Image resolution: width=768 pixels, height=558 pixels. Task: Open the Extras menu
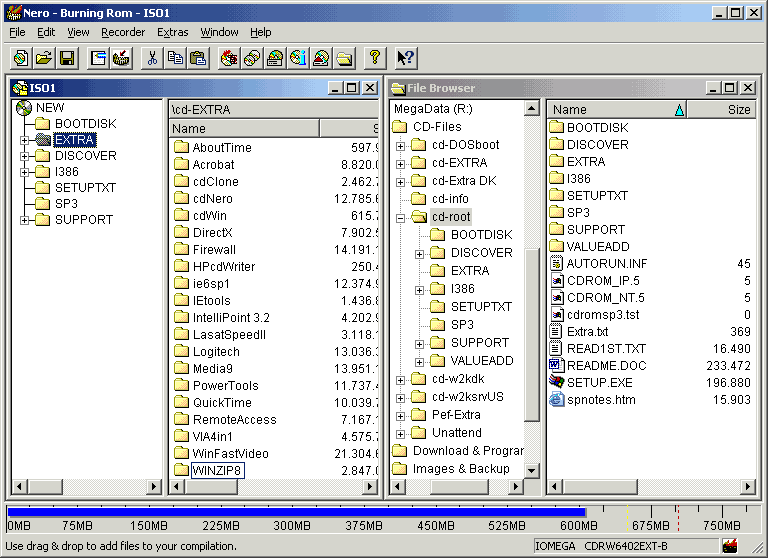[x=172, y=32]
